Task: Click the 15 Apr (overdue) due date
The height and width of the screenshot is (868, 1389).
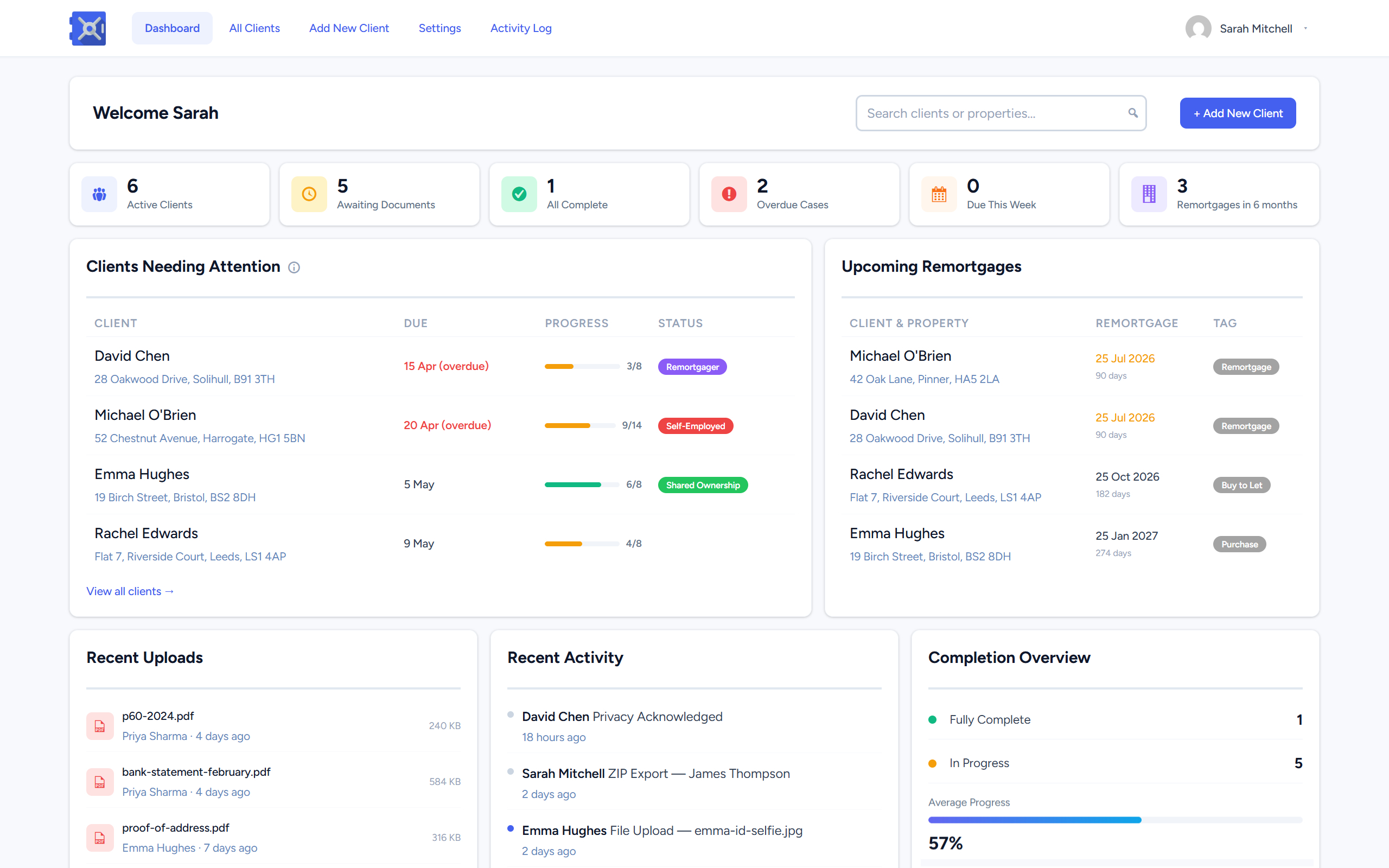Action: (446, 366)
